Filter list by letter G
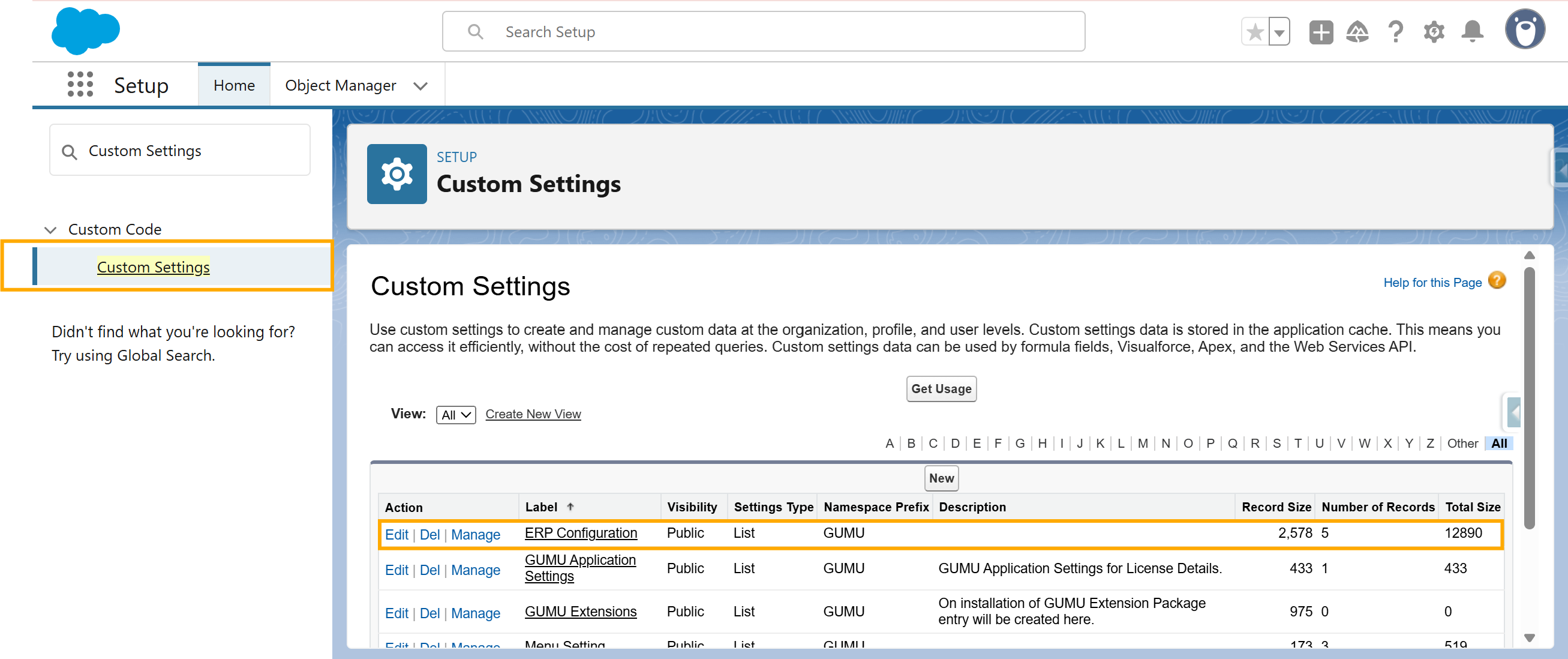 click(x=1020, y=444)
